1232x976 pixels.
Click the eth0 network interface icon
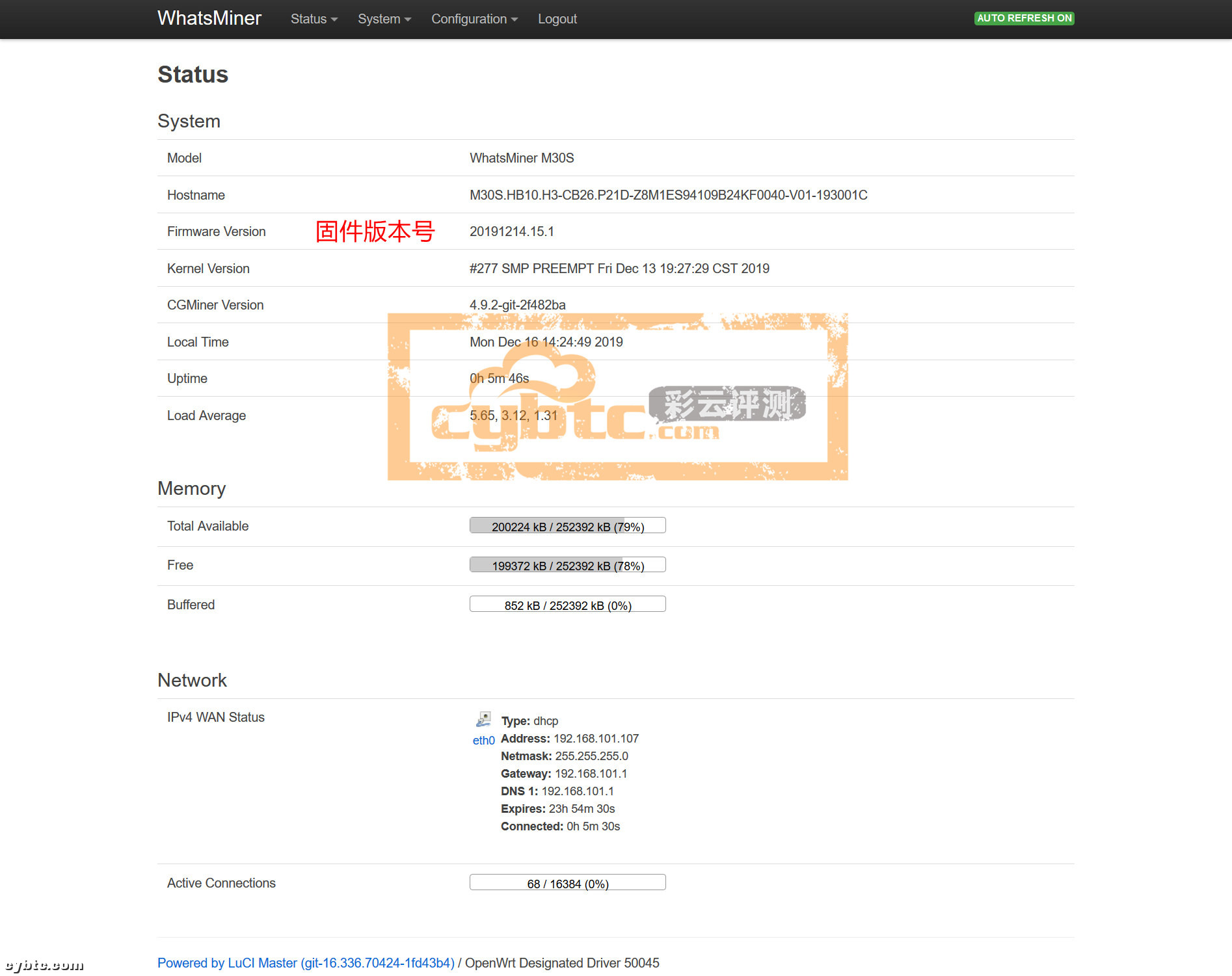(483, 719)
